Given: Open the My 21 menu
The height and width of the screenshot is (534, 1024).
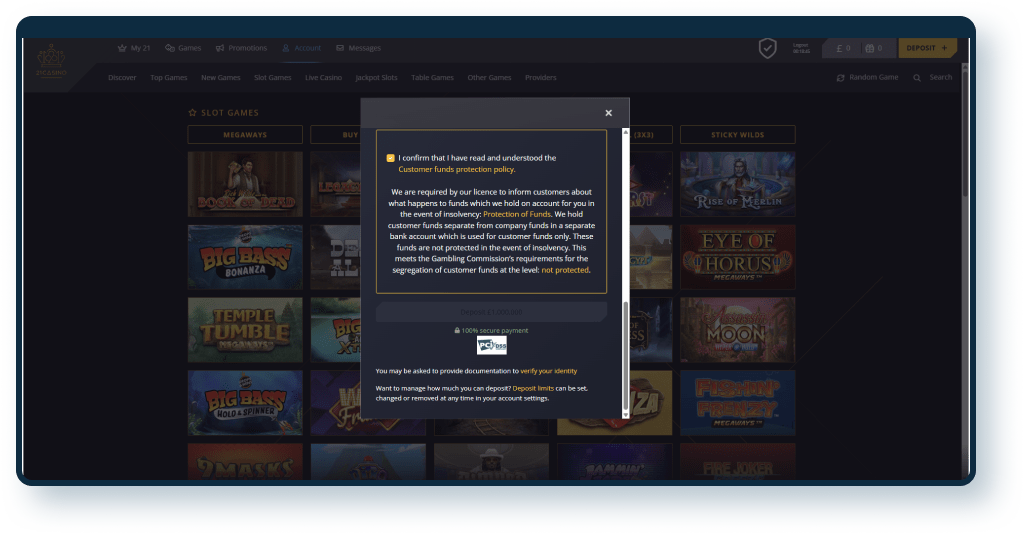Looking at the screenshot, I should tap(134, 48).
